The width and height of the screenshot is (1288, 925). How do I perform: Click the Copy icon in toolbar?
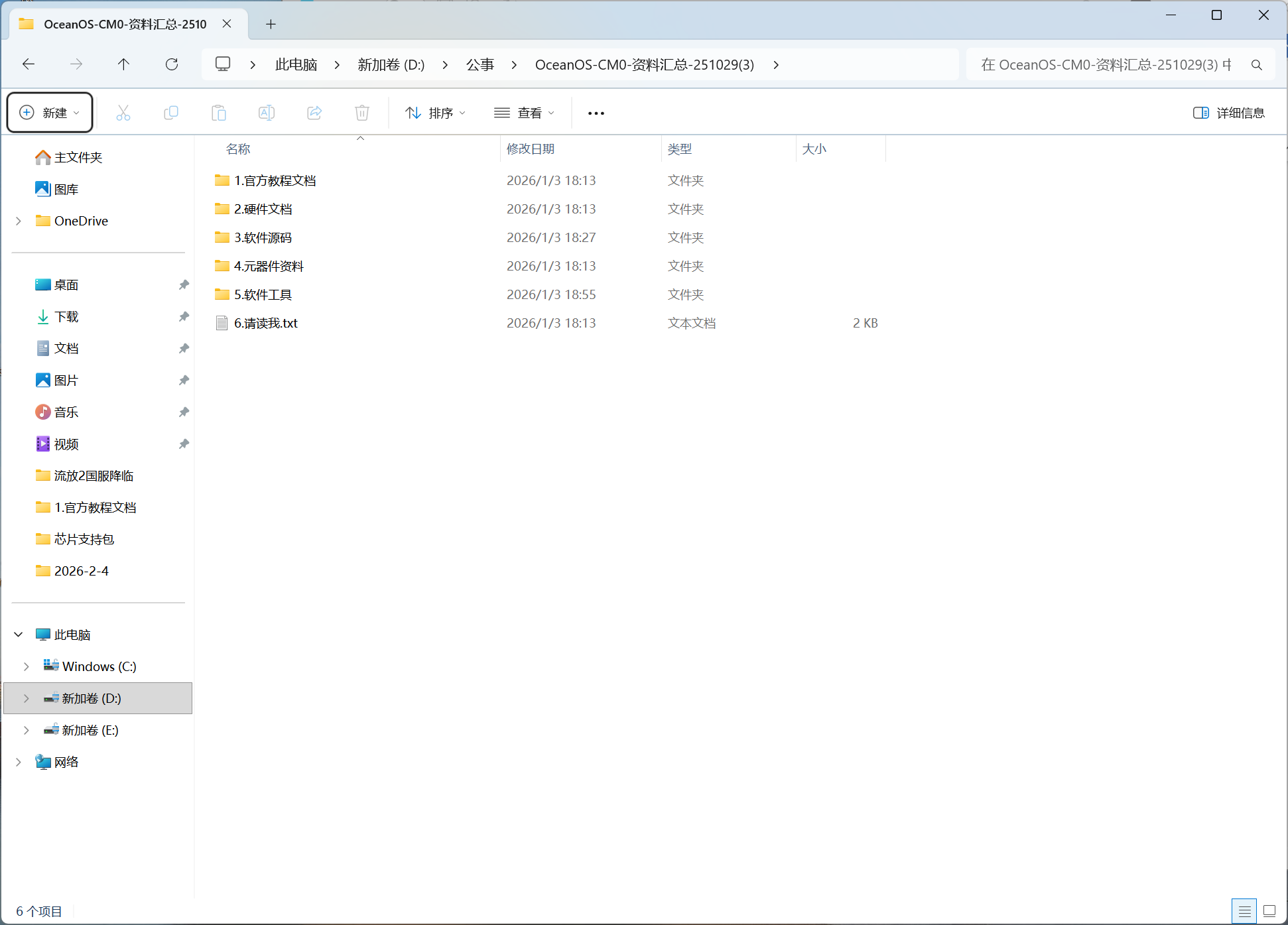click(171, 113)
